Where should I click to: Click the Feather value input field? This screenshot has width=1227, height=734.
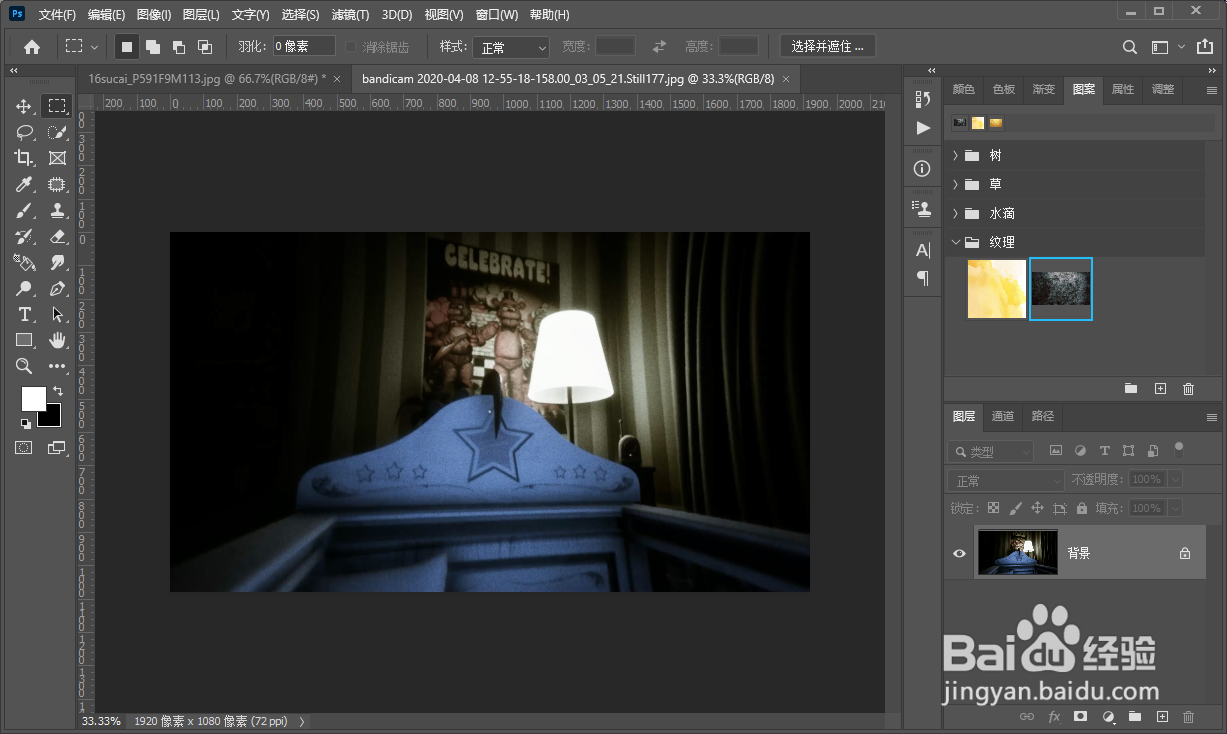click(304, 46)
